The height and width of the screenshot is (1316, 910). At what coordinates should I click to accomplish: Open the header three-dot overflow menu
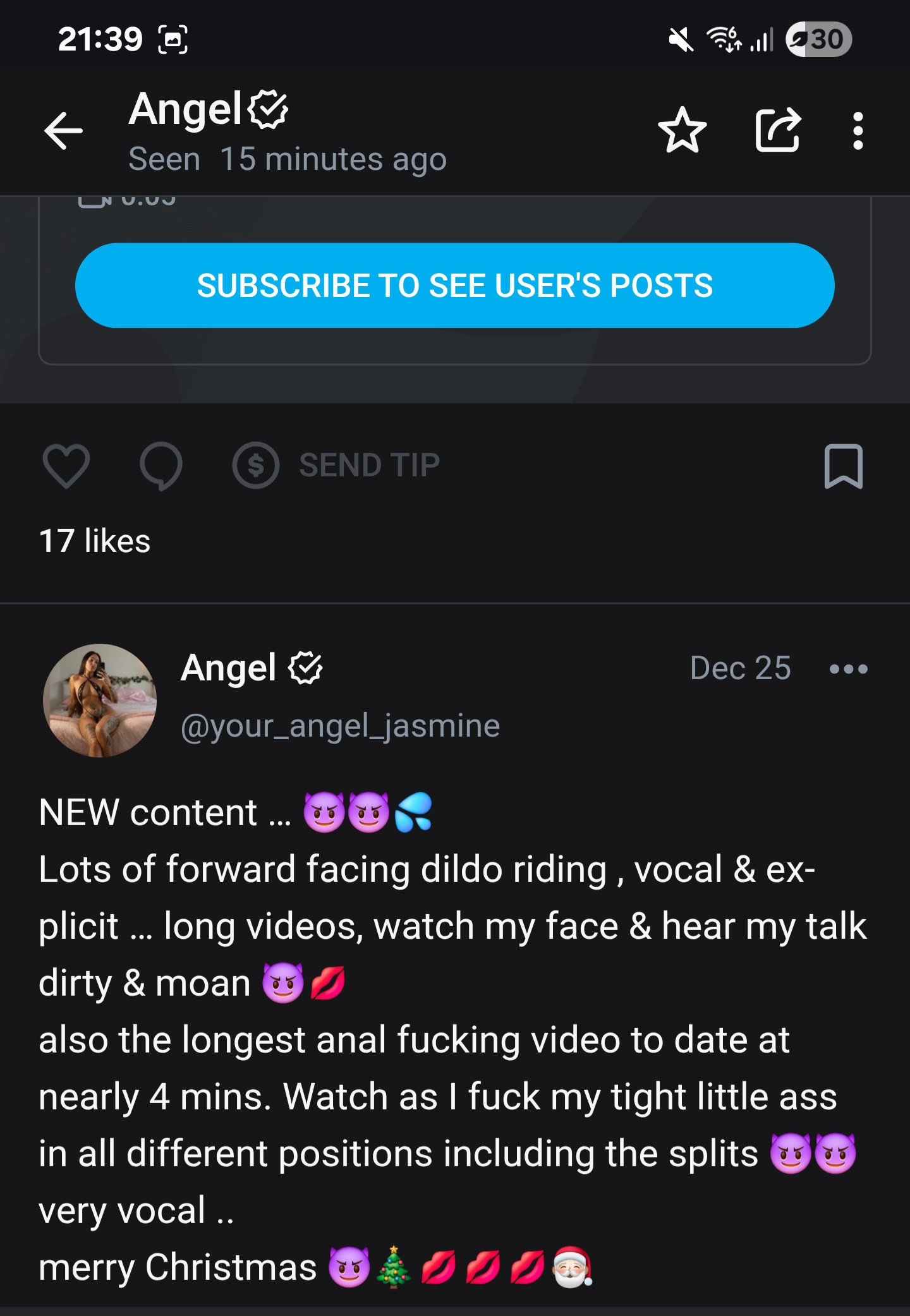pyautogui.click(x=858, y=131)
